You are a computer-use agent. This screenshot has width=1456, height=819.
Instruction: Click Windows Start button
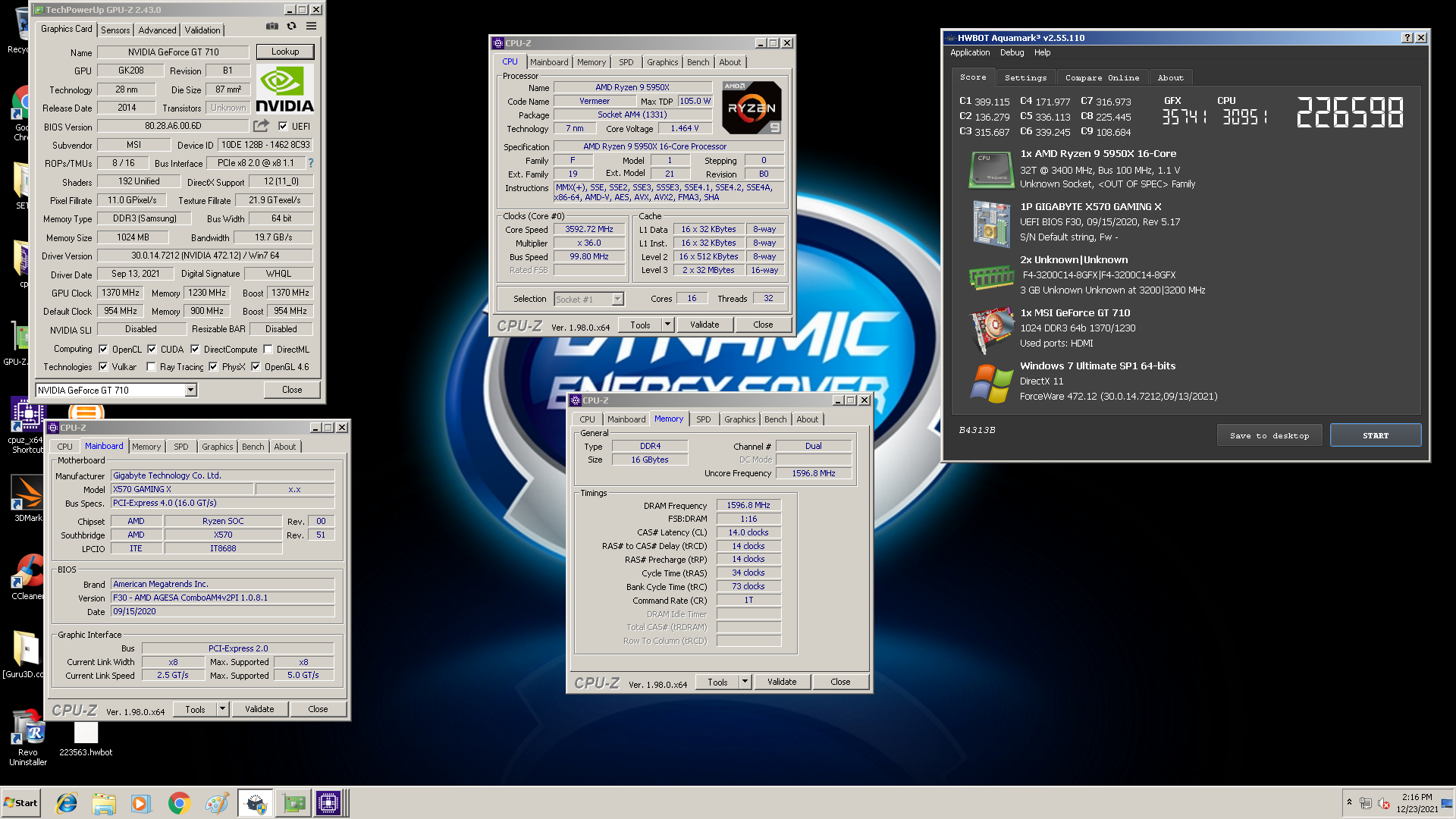pos(21,803)
